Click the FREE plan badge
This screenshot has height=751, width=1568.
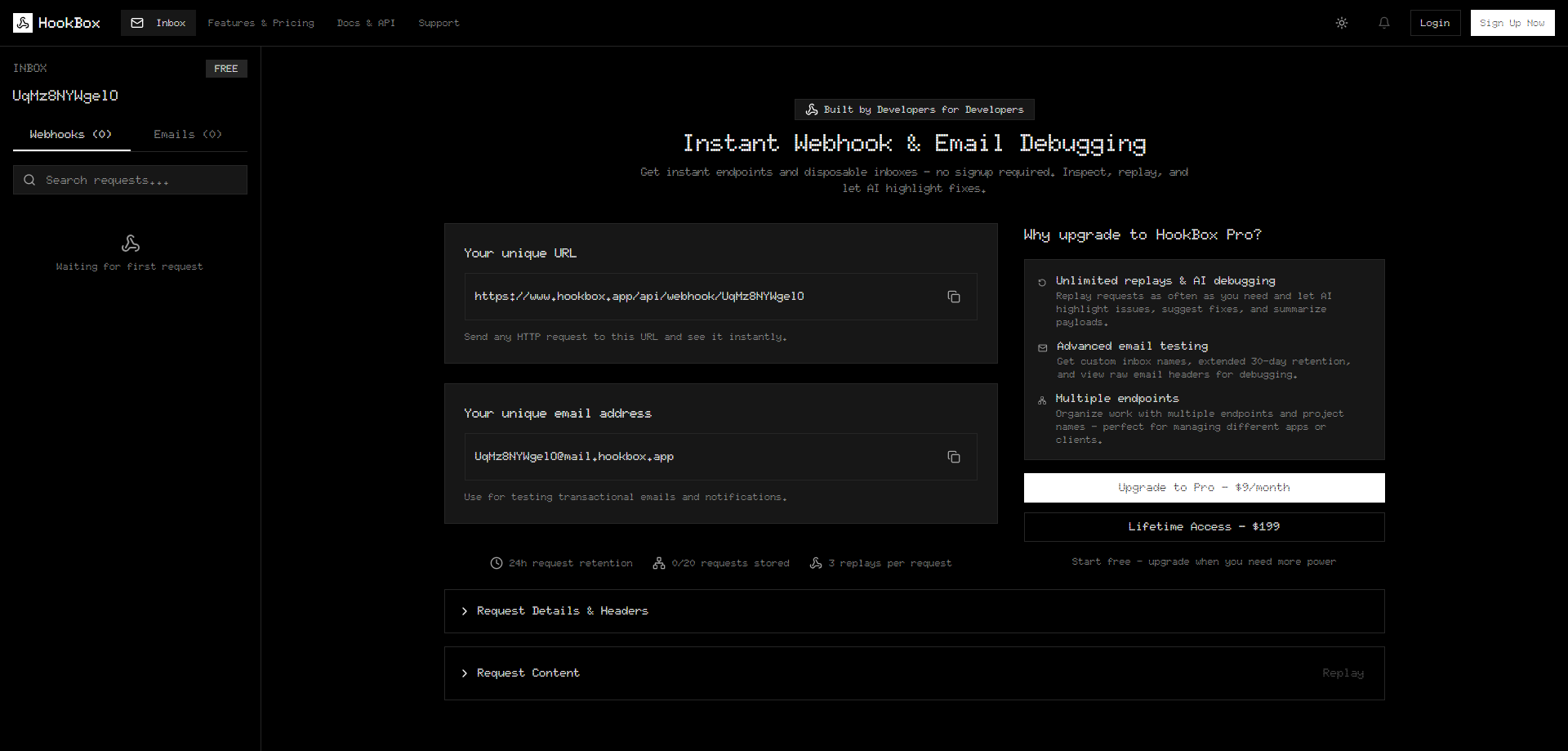226,69
